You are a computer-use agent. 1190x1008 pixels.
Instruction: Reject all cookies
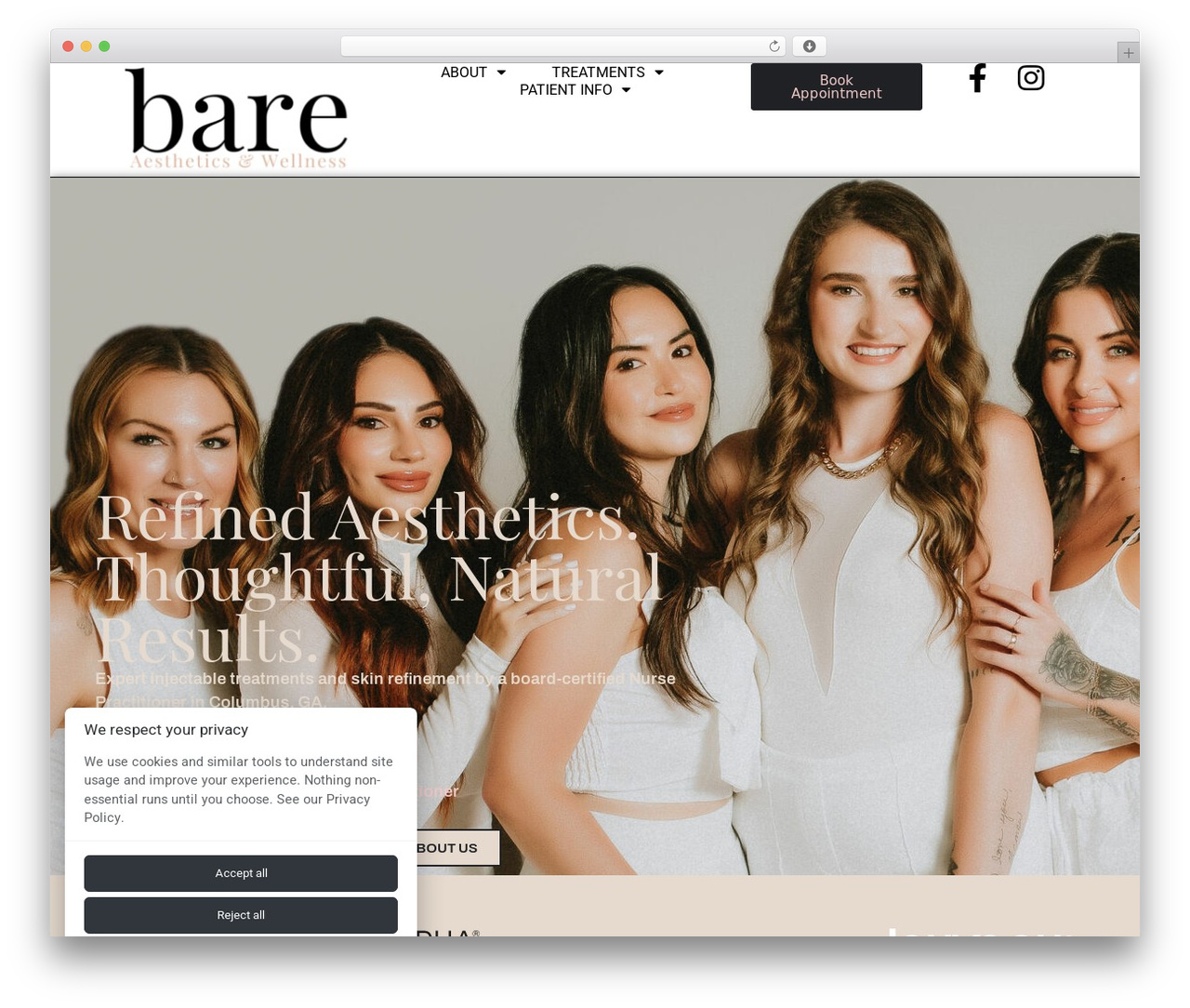(x=241, y=915)
